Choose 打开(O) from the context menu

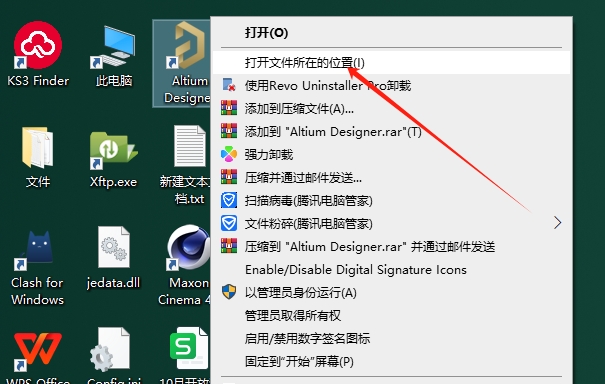pyautogui.click(x=391, y=33)
